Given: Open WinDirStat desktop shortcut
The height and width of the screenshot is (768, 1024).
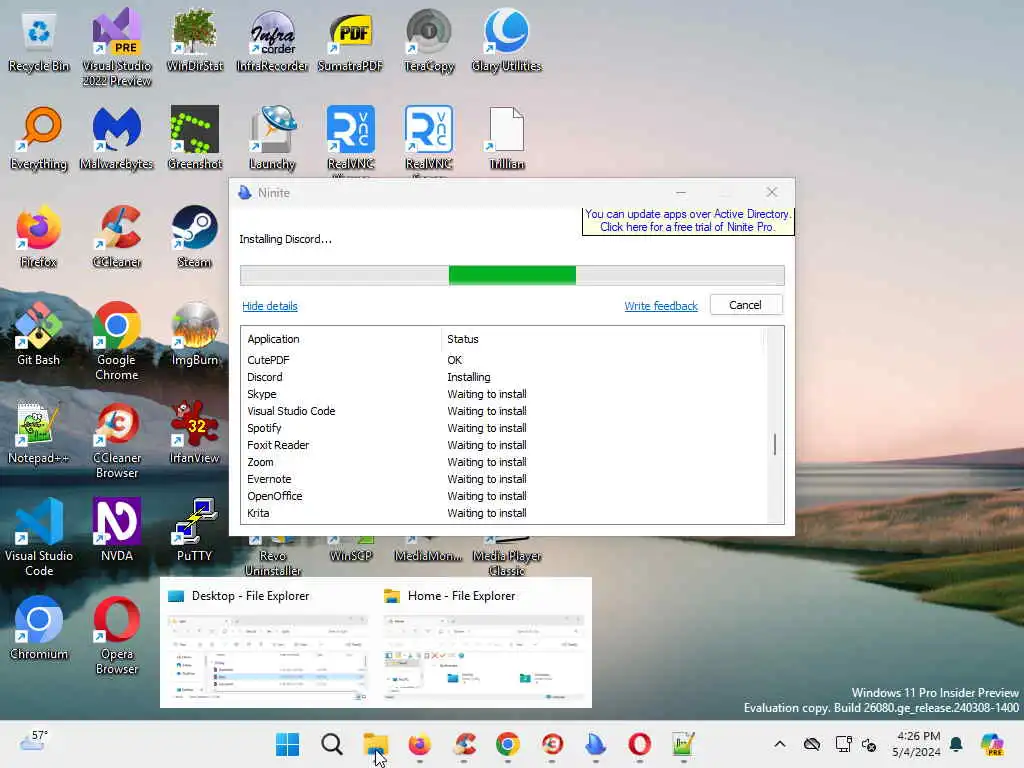Looking at the screenshot, I should [195, 41].
